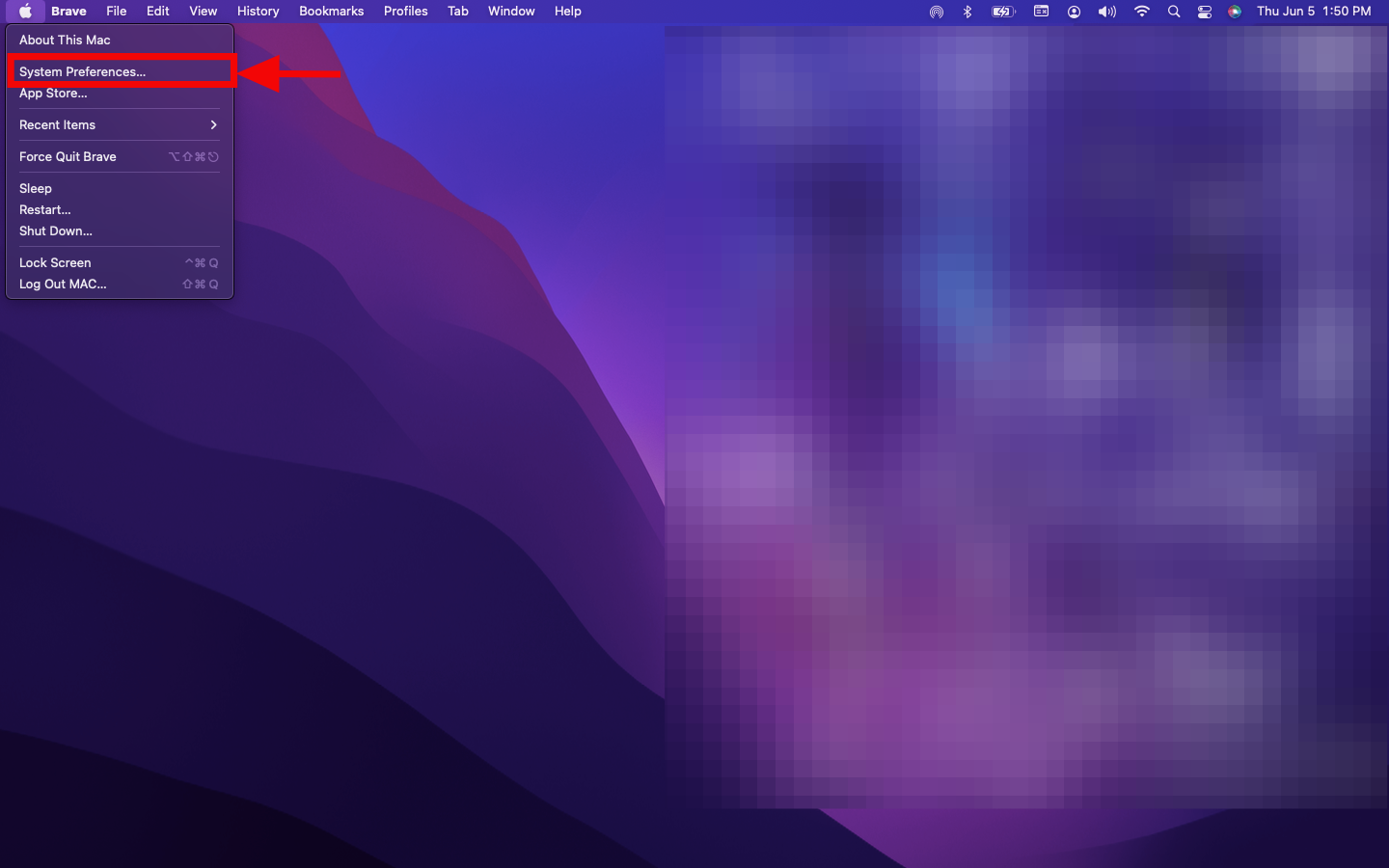Click the AirDrop status icon
This screenshot has height=868, width=1389.
pos(936,12)
